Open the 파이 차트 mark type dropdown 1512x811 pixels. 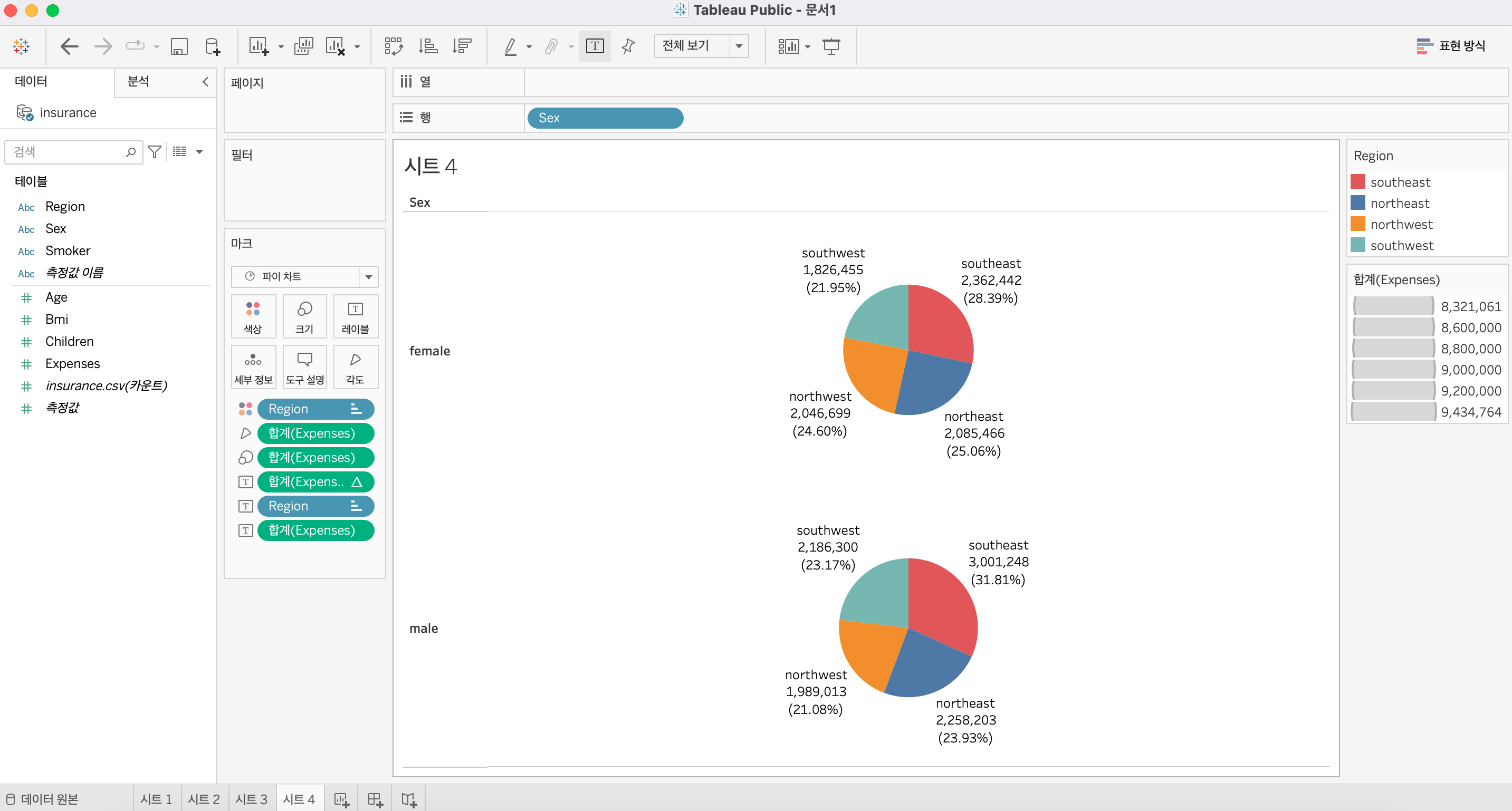(x=304, y=276)
